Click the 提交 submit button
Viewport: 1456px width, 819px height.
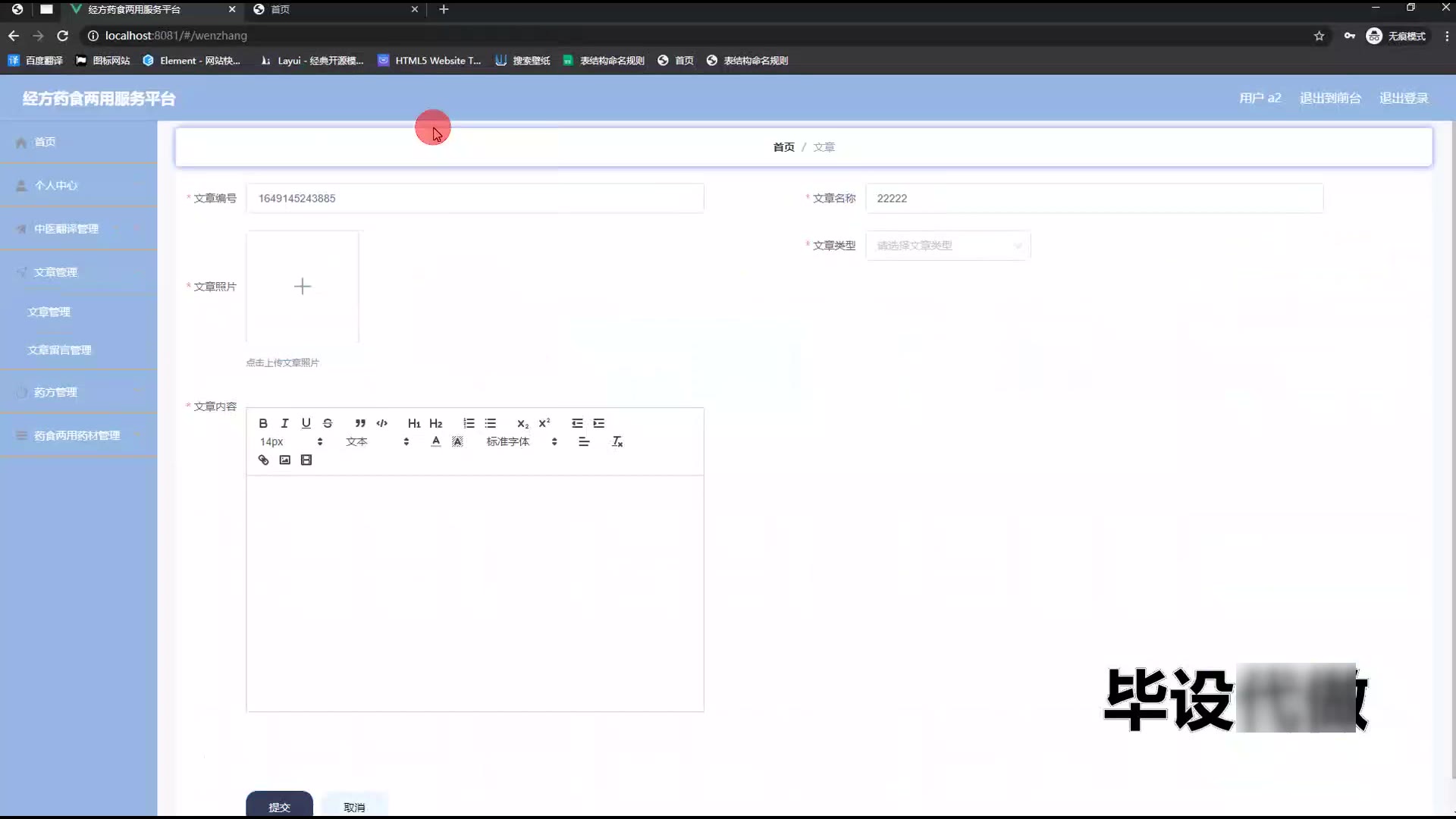pyautogui.click(x=279, y=806)
